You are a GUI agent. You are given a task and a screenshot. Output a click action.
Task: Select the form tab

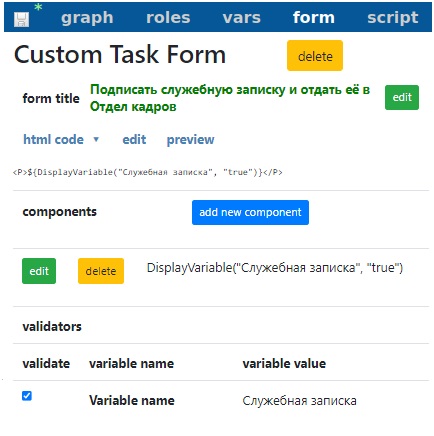pyautogui.click(x=313, y=17)
